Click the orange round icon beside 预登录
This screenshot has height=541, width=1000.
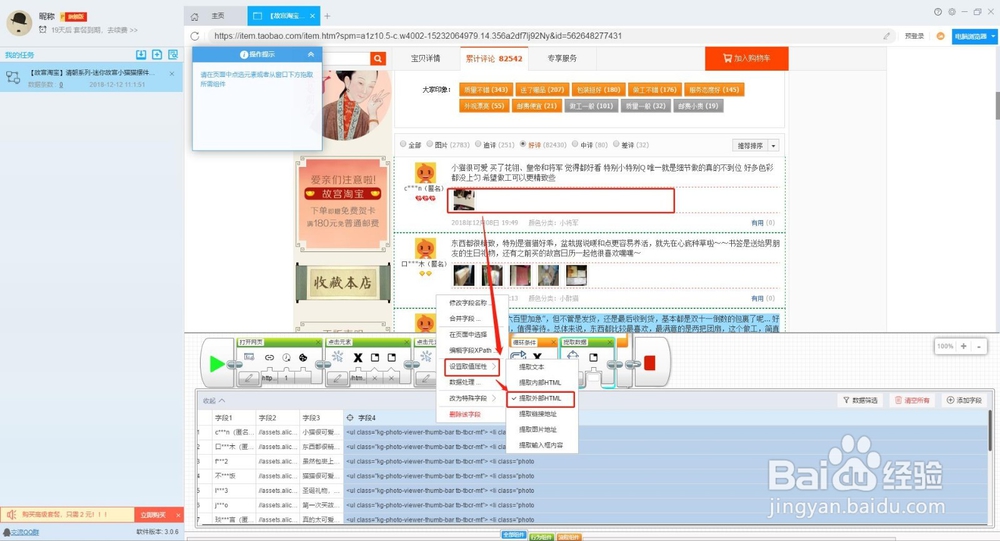tap(940, 36)
